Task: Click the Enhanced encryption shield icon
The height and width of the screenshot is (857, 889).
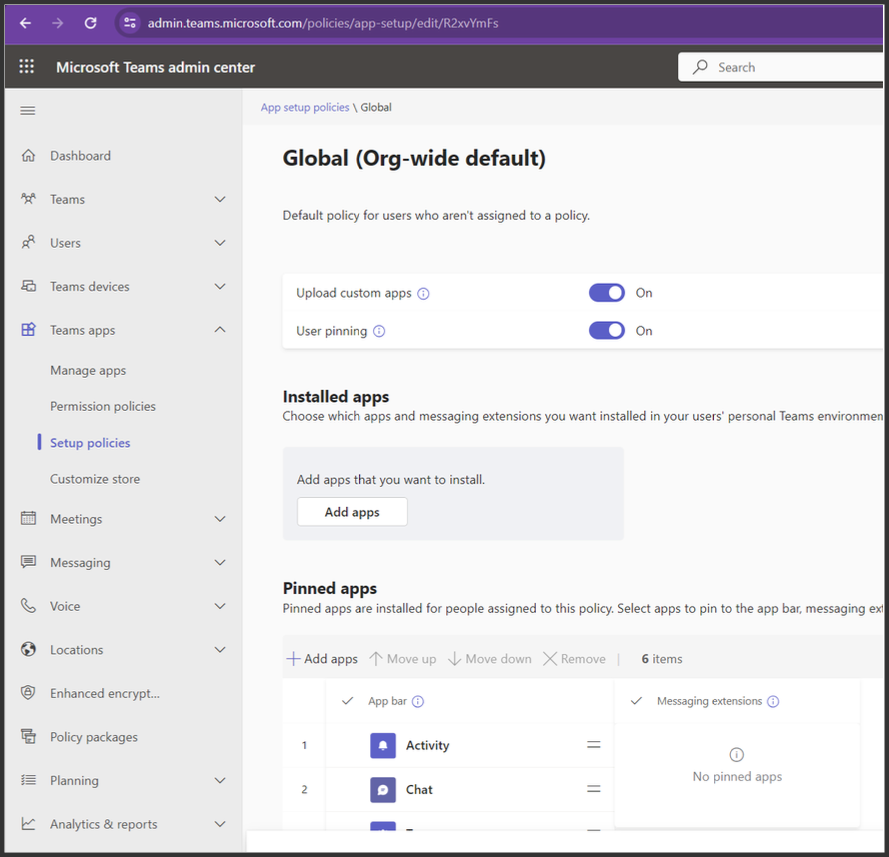Action: [x=28, y=693]
